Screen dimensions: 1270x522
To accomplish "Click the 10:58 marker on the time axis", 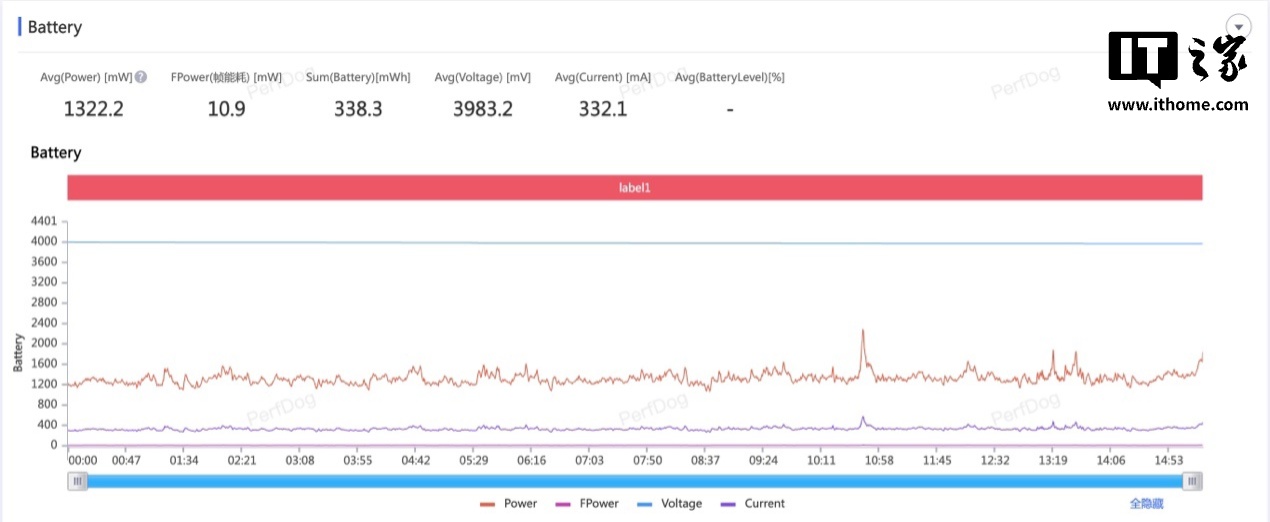I will tap(879, 461).
